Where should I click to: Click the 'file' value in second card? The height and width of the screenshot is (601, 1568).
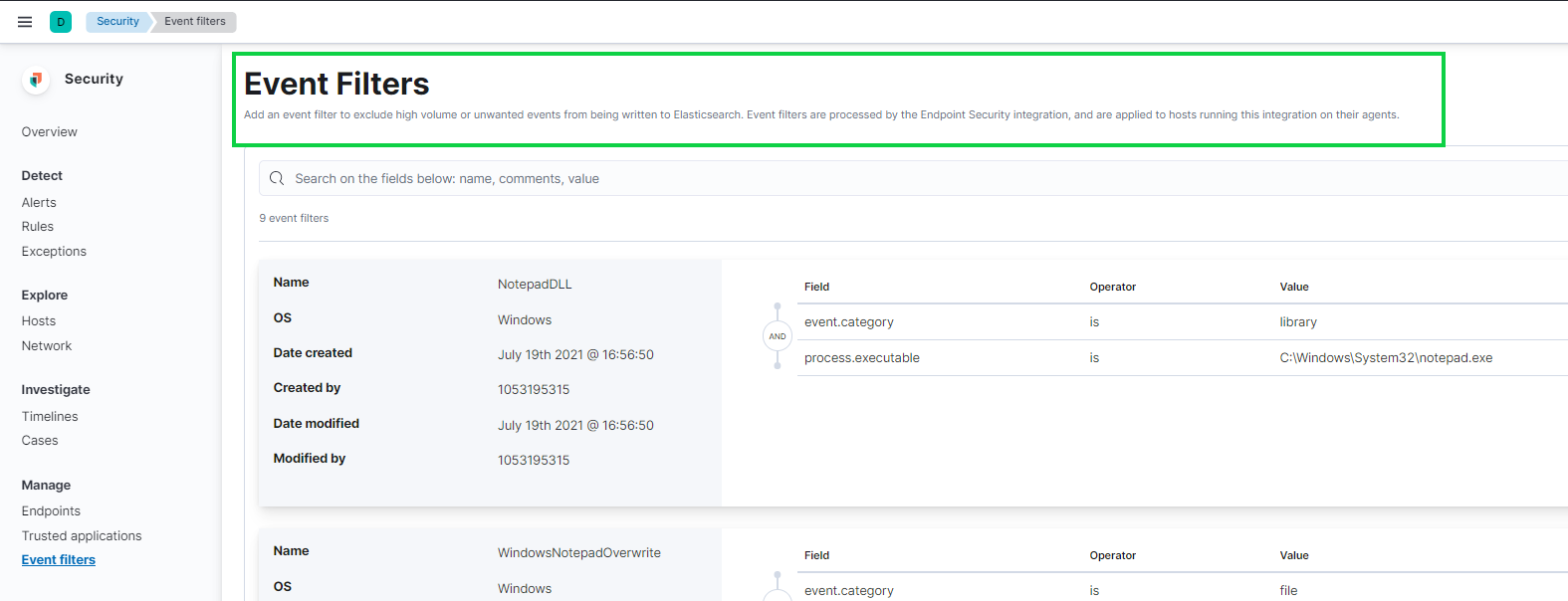1288,590
